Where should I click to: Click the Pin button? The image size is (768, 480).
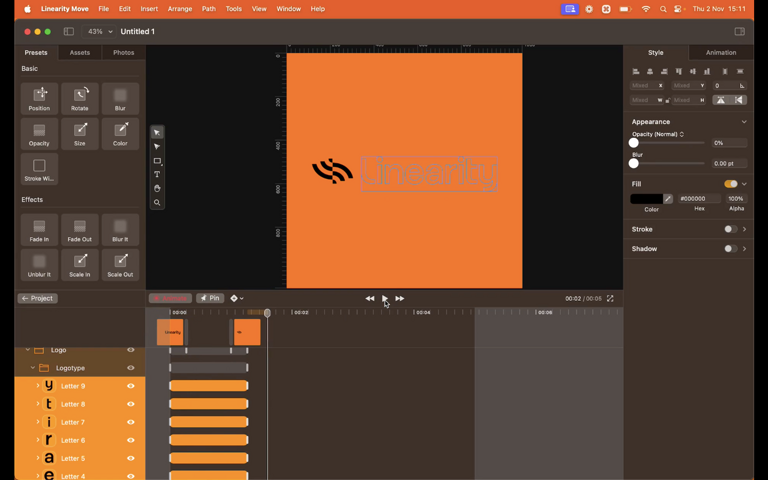pos(210,298)
